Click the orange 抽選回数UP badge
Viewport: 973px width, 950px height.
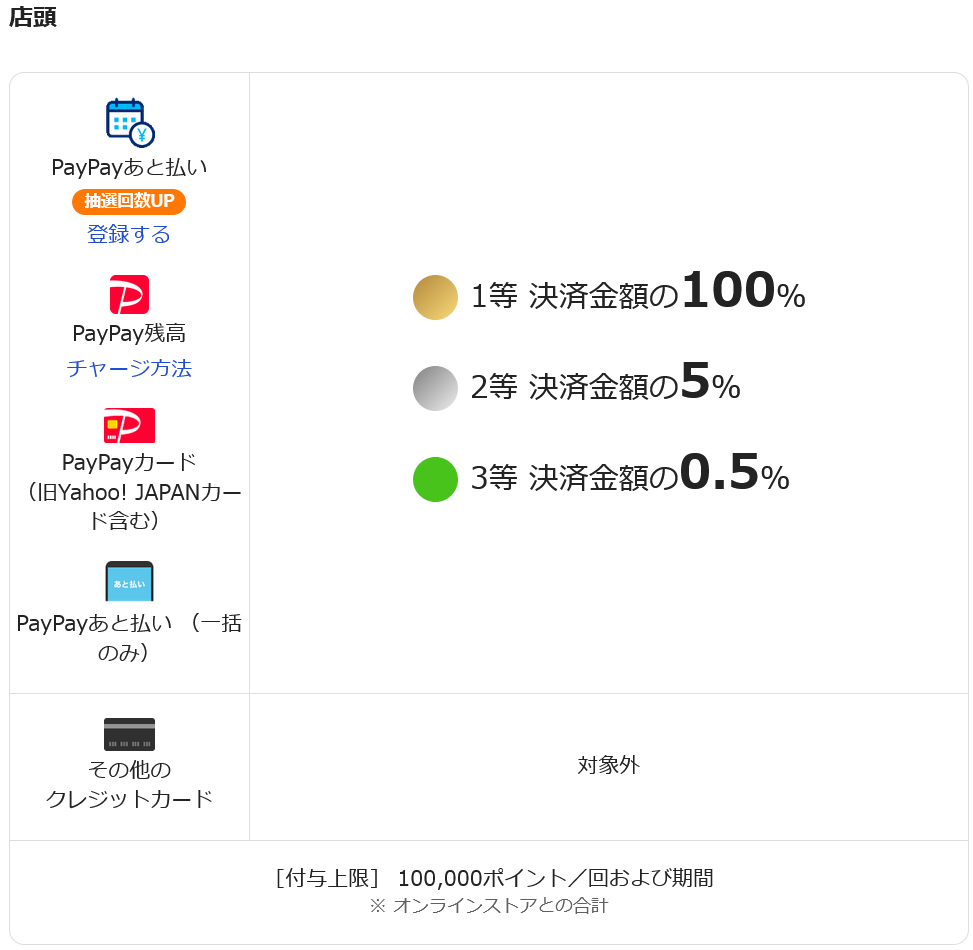pos(129,201)
